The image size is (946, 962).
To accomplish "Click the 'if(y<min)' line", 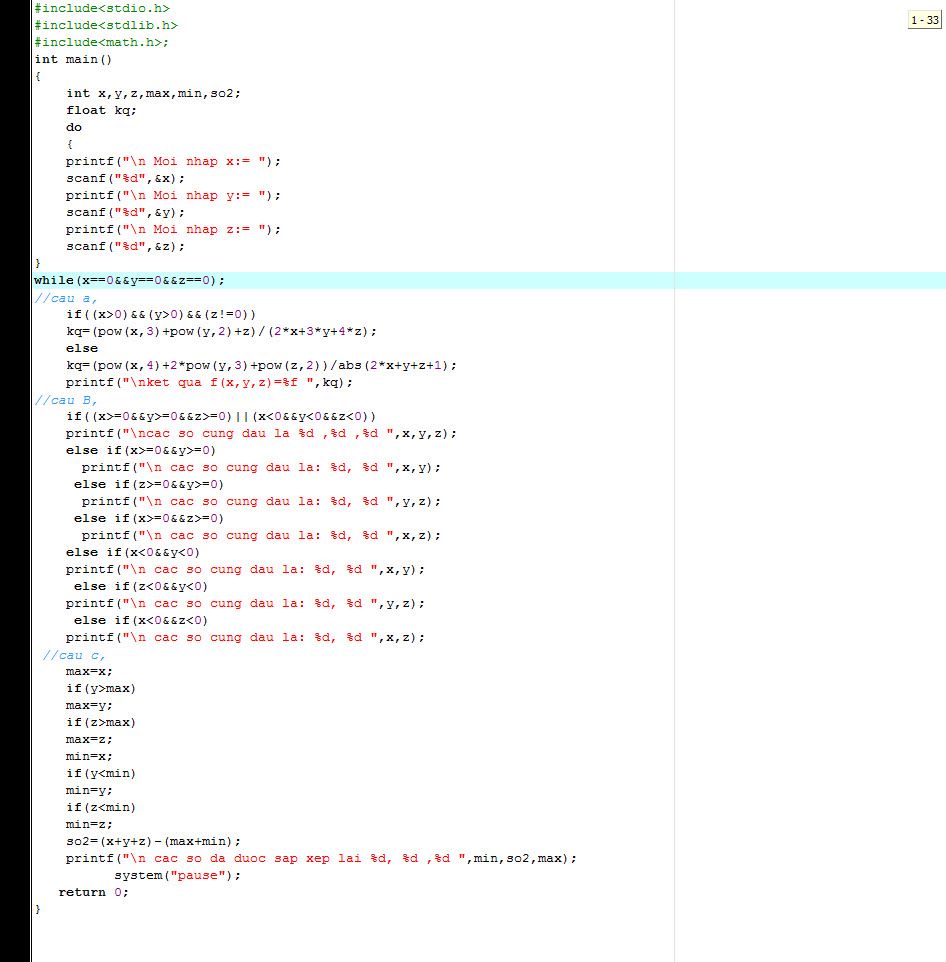I will click(x=101, y=774).
